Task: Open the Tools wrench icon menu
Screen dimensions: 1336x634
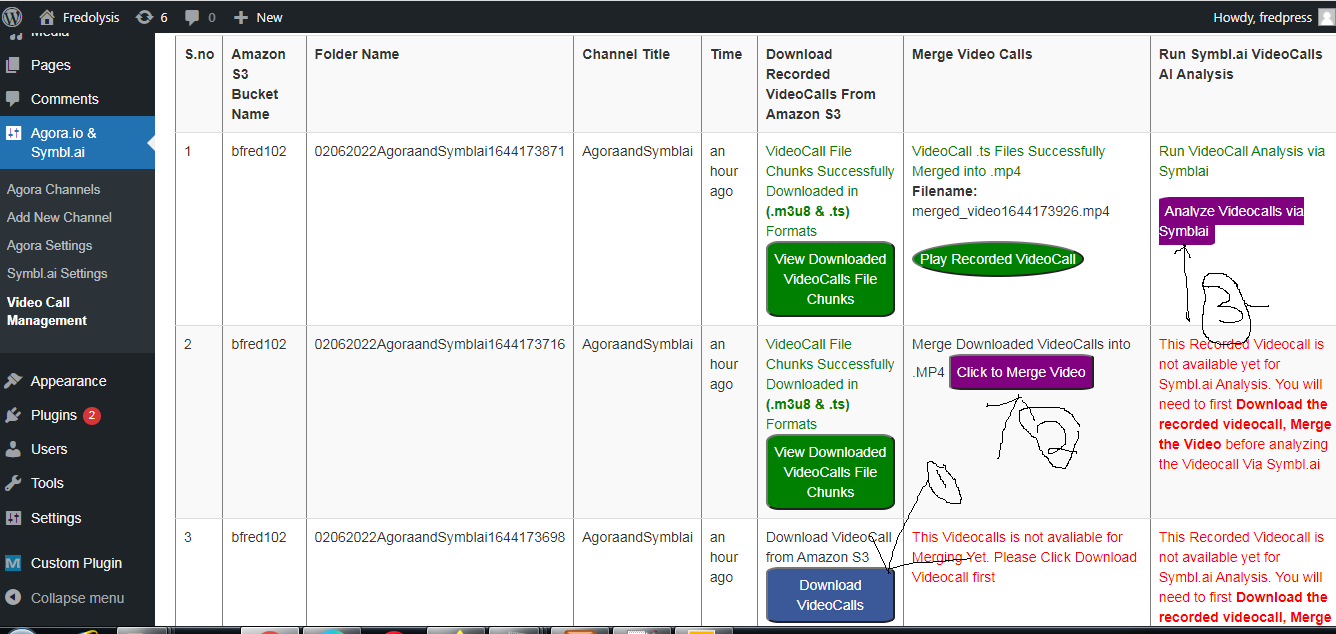Action: [x=13, y=483]
